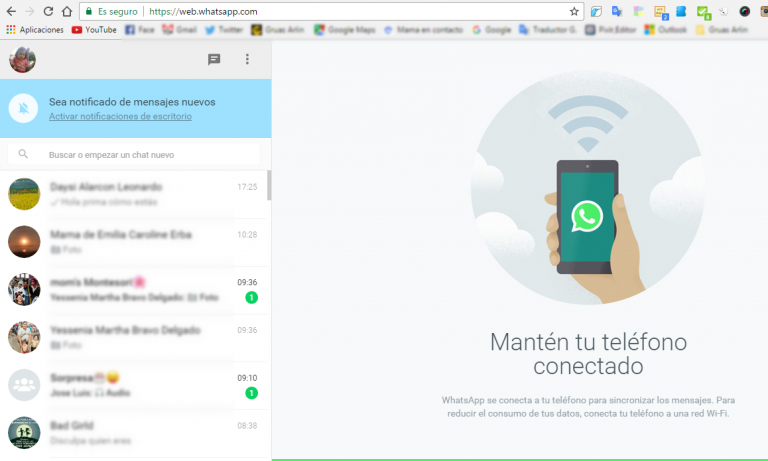Open the Google Maps bookmark

(x=345, y=30)
